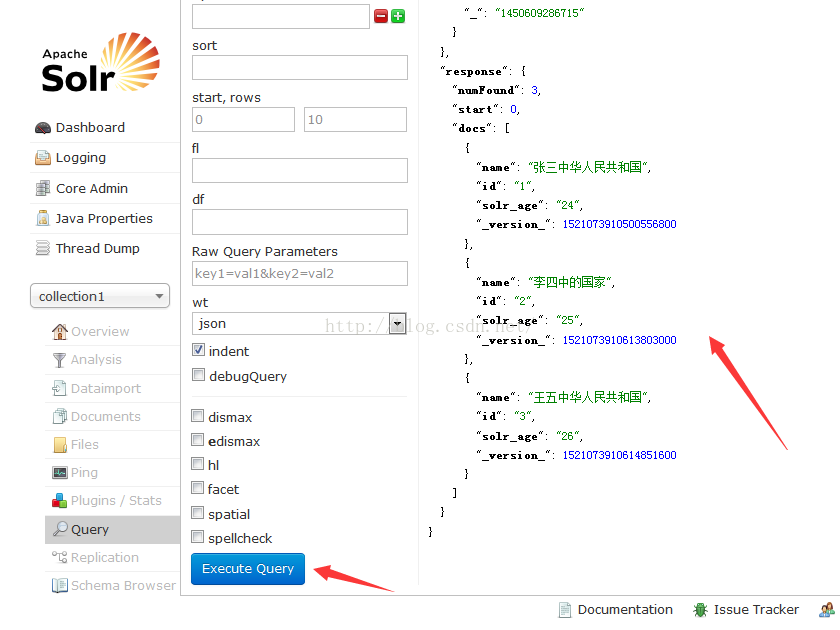Click the Issue Tracker bug icon
The width and height of the screenshot is (840, 630).
[x=700, y=610]
